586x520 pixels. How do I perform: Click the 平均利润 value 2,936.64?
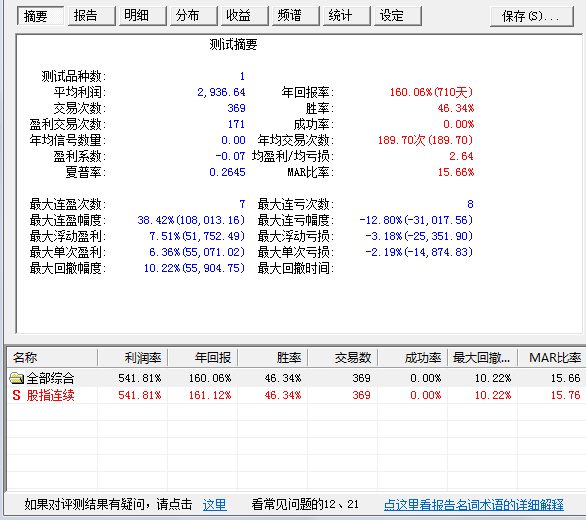[x=221, y=92]
